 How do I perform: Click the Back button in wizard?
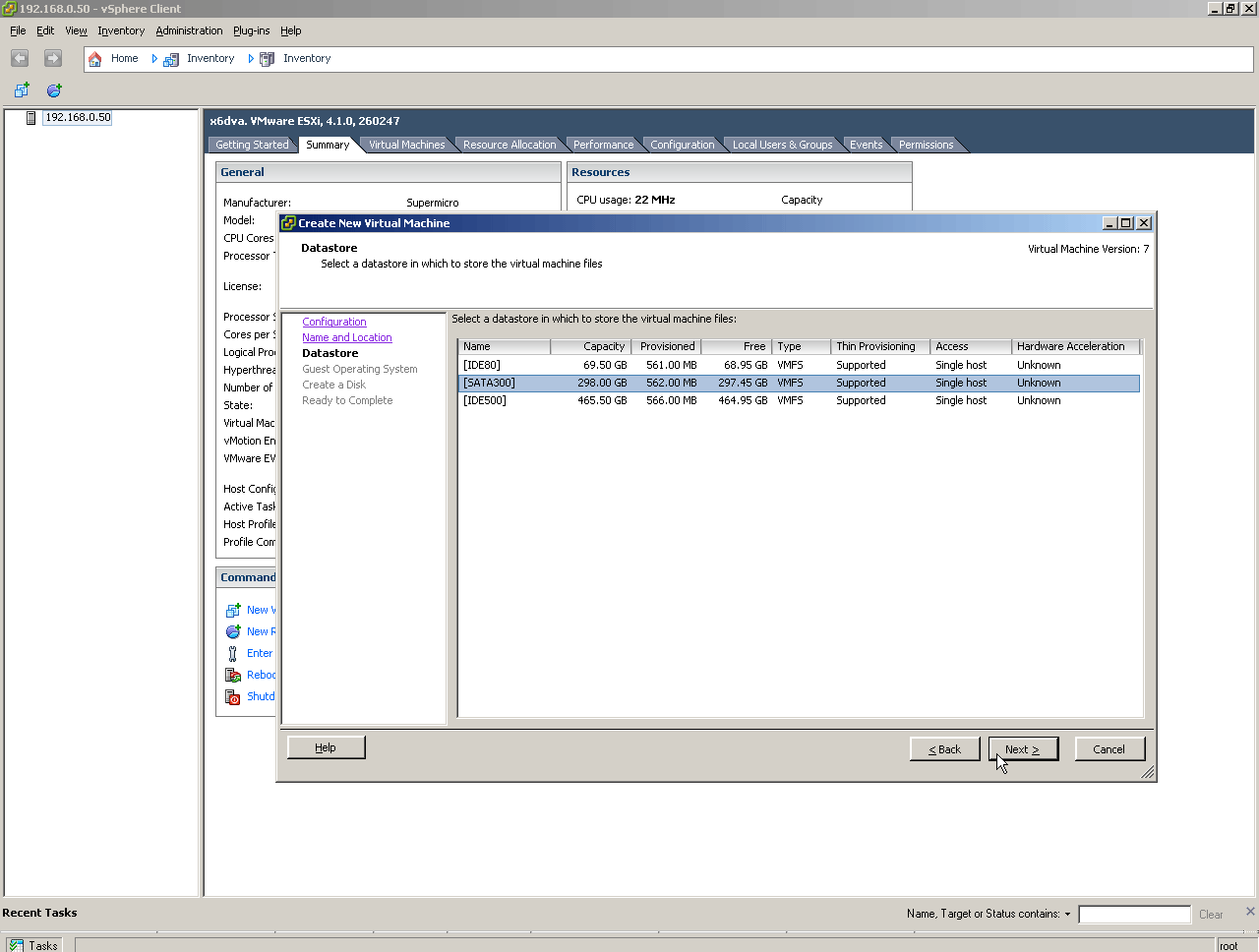[x=945, y=749]
